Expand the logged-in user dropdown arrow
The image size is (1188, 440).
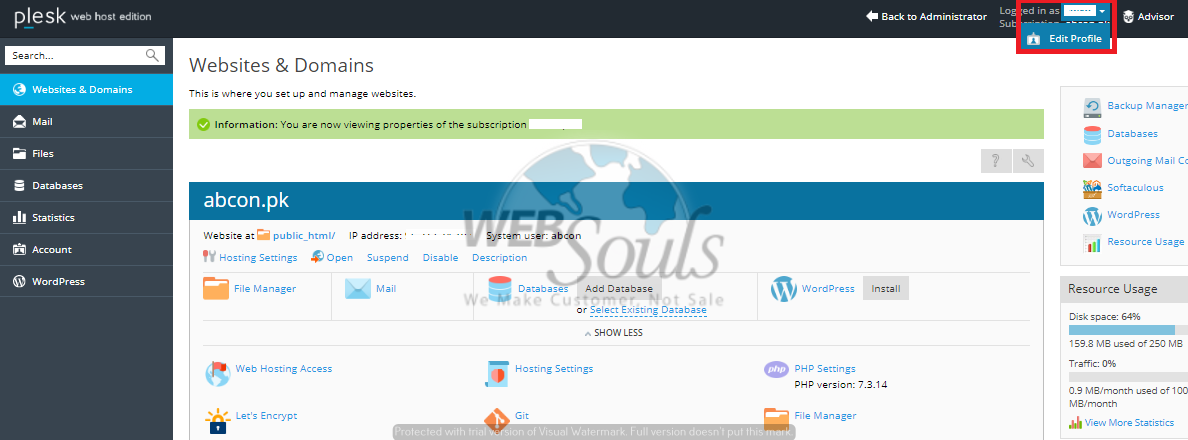coord(1102,11)
